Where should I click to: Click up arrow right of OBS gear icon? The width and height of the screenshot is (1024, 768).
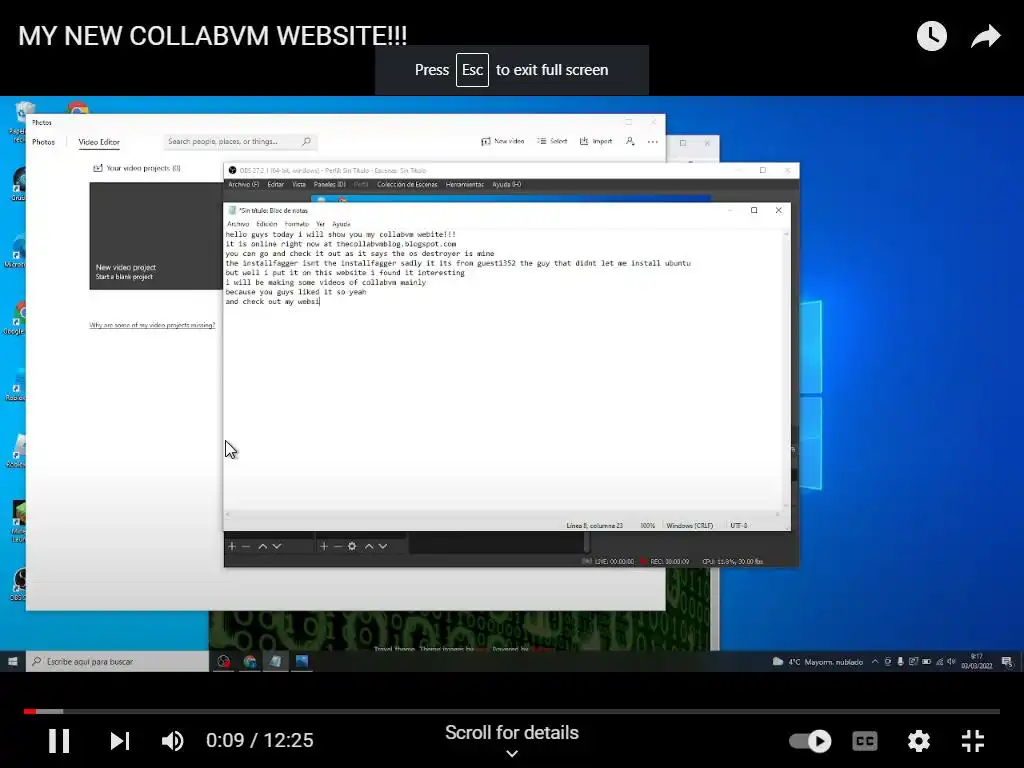point(369,546)
